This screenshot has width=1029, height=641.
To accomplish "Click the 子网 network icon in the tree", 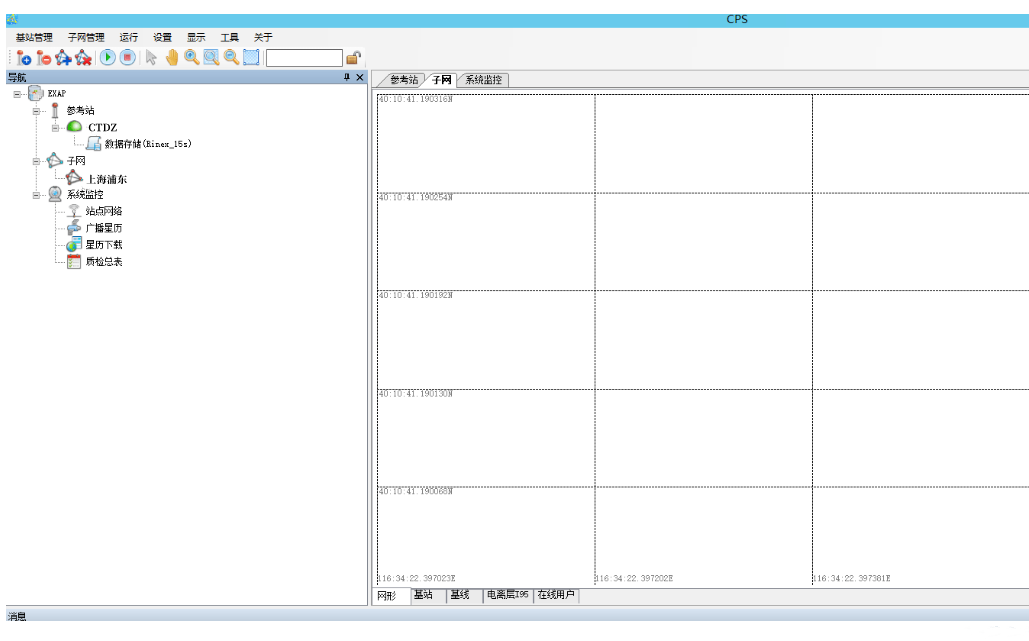I will [55, 161].
